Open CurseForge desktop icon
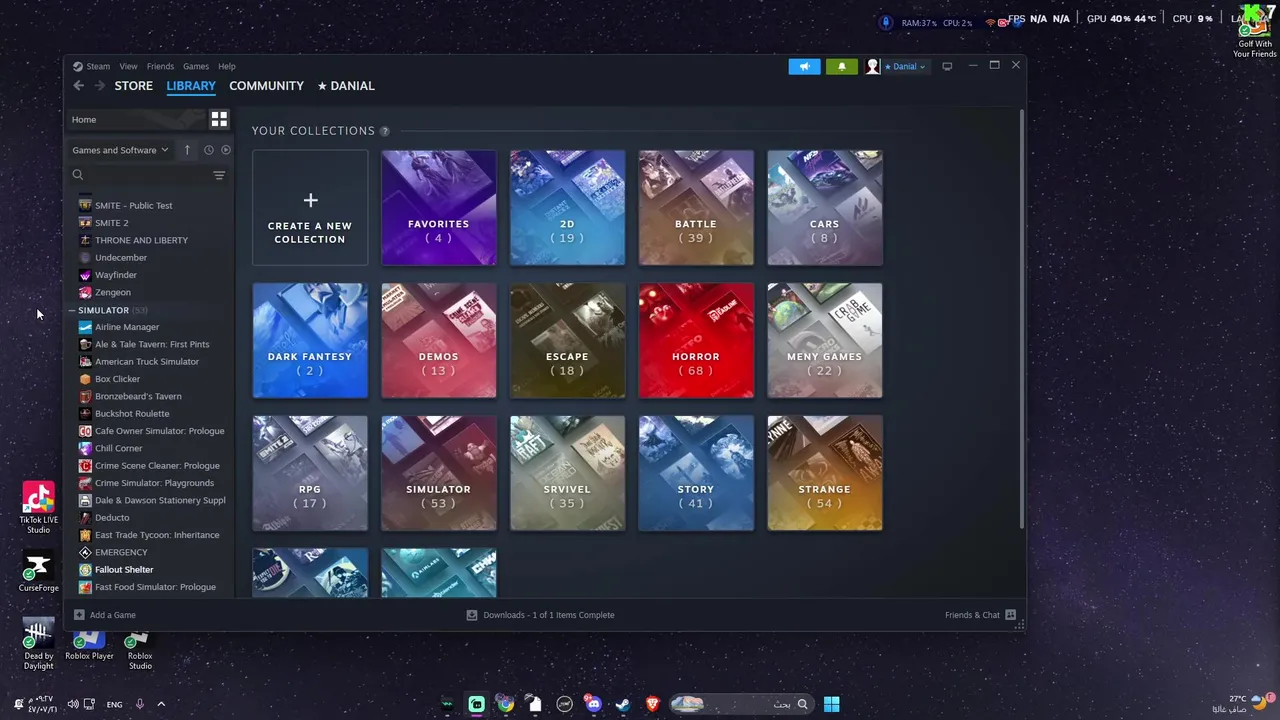1280x720 pixels. coord(38,572)
